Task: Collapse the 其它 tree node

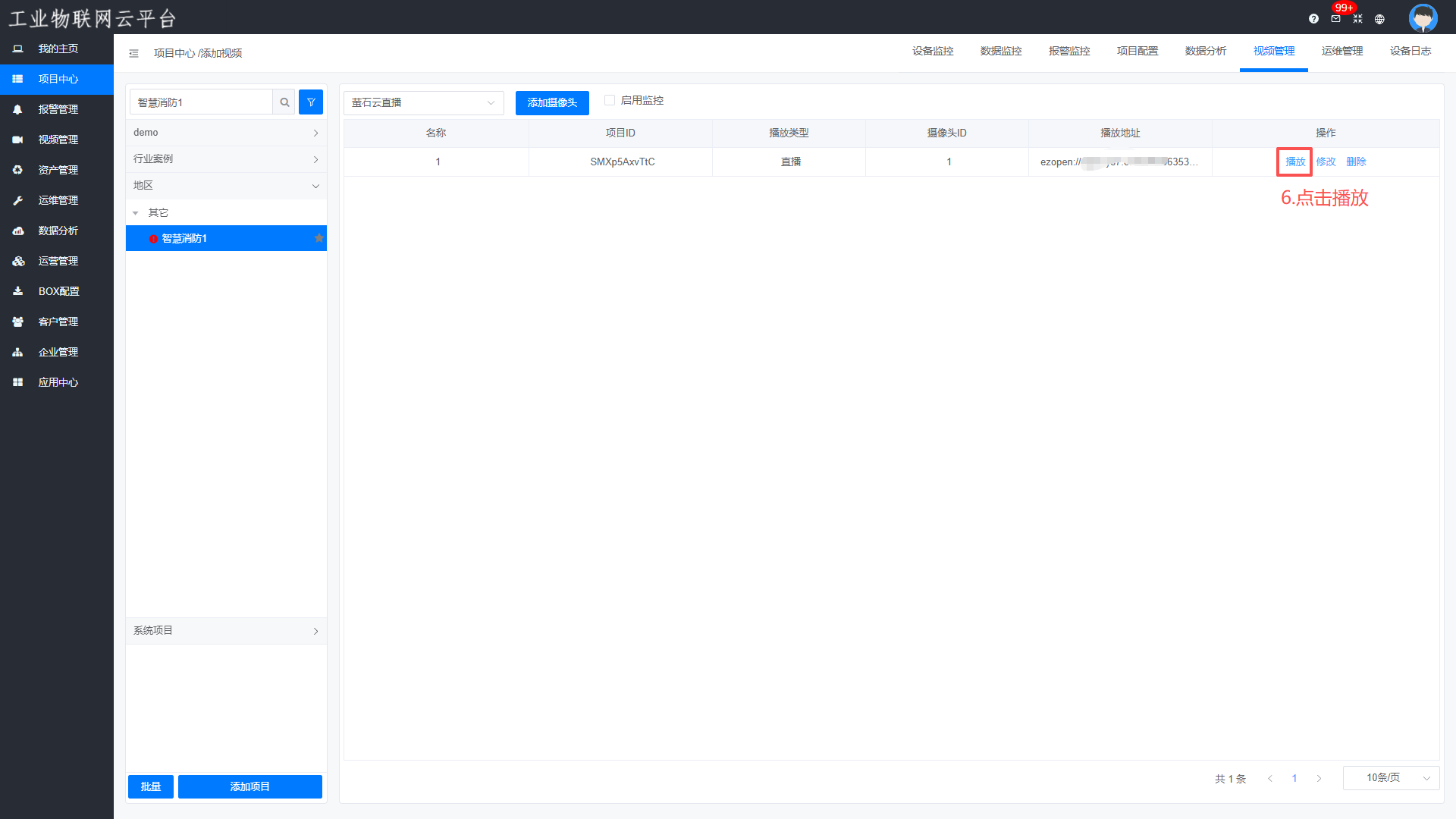Action: click(136, 213)
